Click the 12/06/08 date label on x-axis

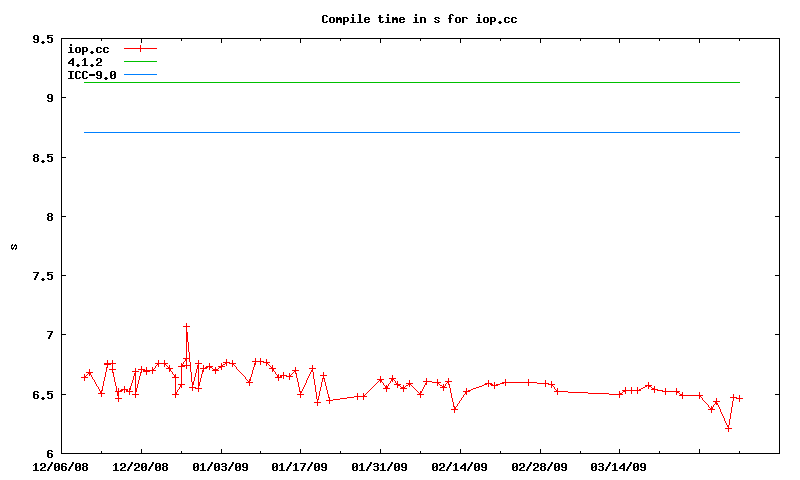[61, 466]
